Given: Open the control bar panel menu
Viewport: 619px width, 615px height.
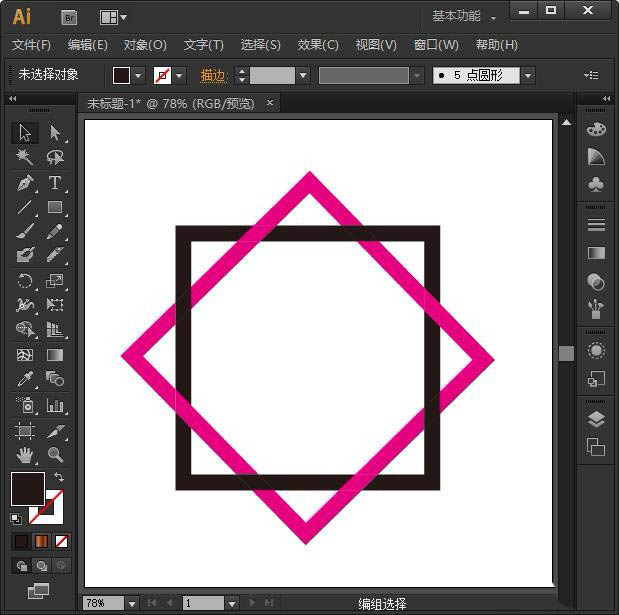Looking at the screenshot, I should coord(591,75).
